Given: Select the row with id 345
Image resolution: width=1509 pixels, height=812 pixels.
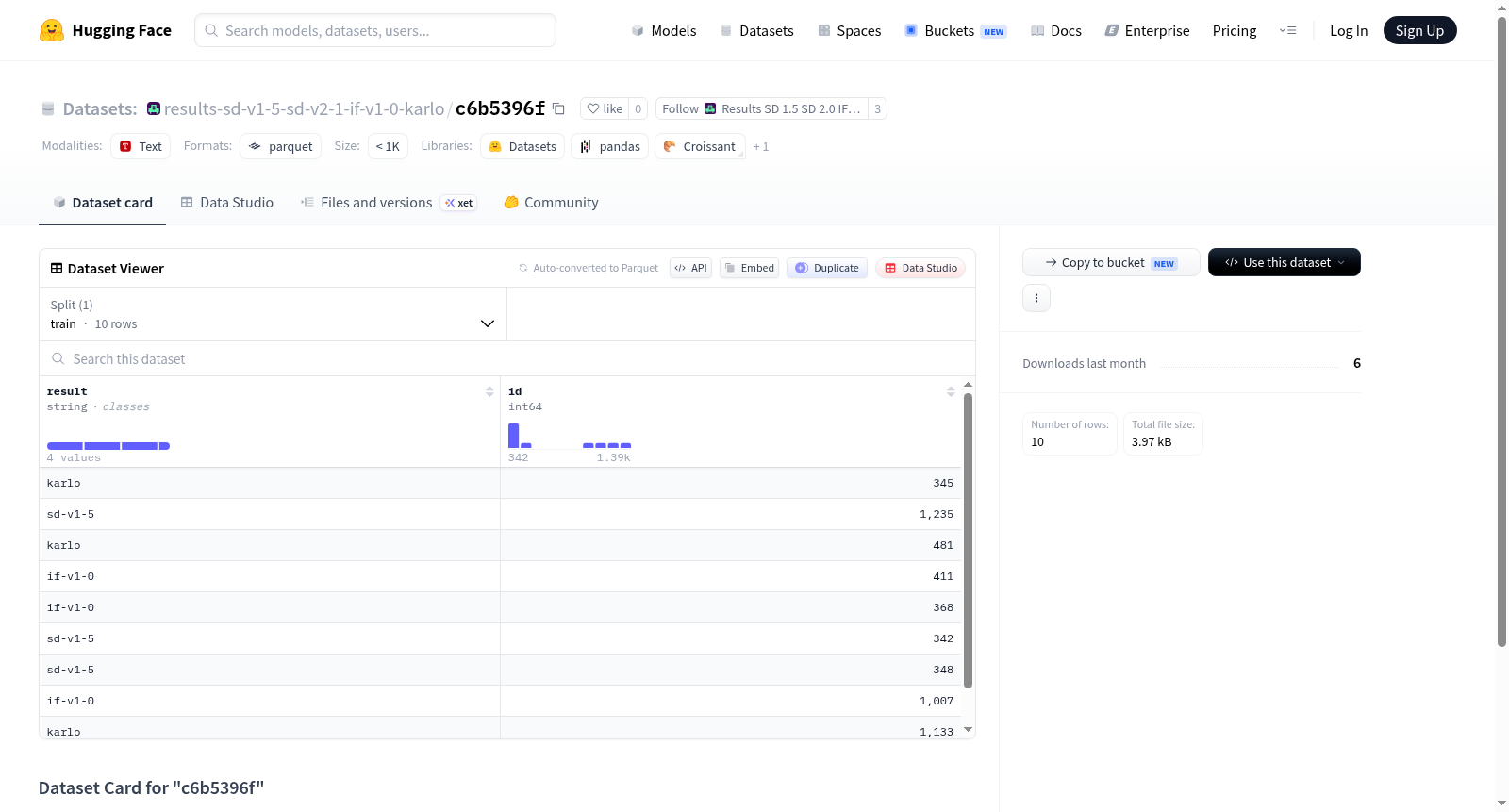Looking at the screenshot, I should point(500,483).
